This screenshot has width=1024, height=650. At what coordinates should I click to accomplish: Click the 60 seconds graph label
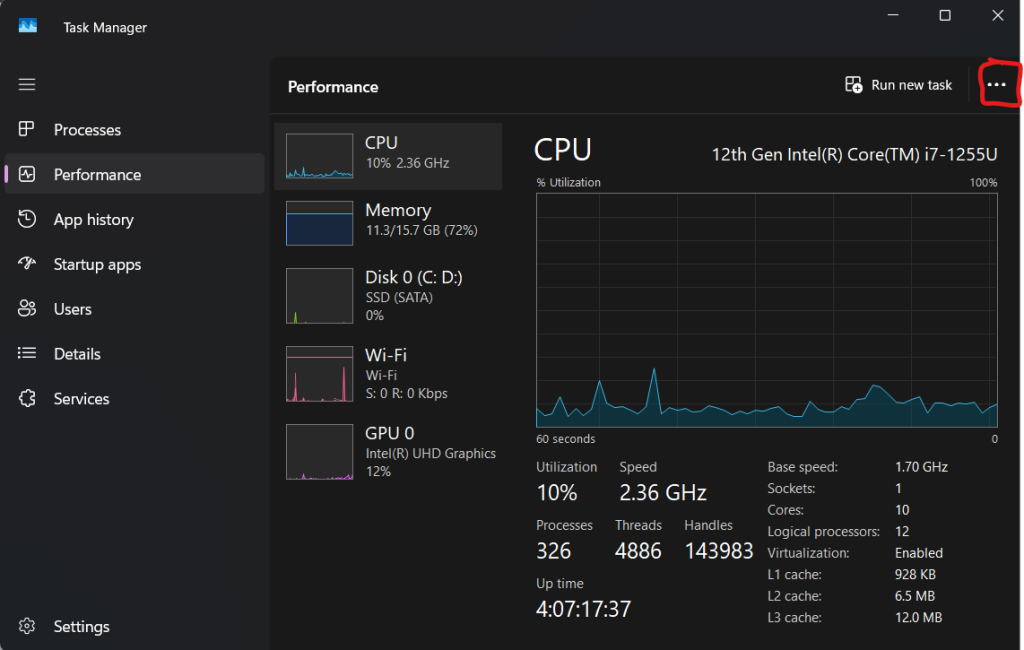pyautogui.click(x=566, y=439)
